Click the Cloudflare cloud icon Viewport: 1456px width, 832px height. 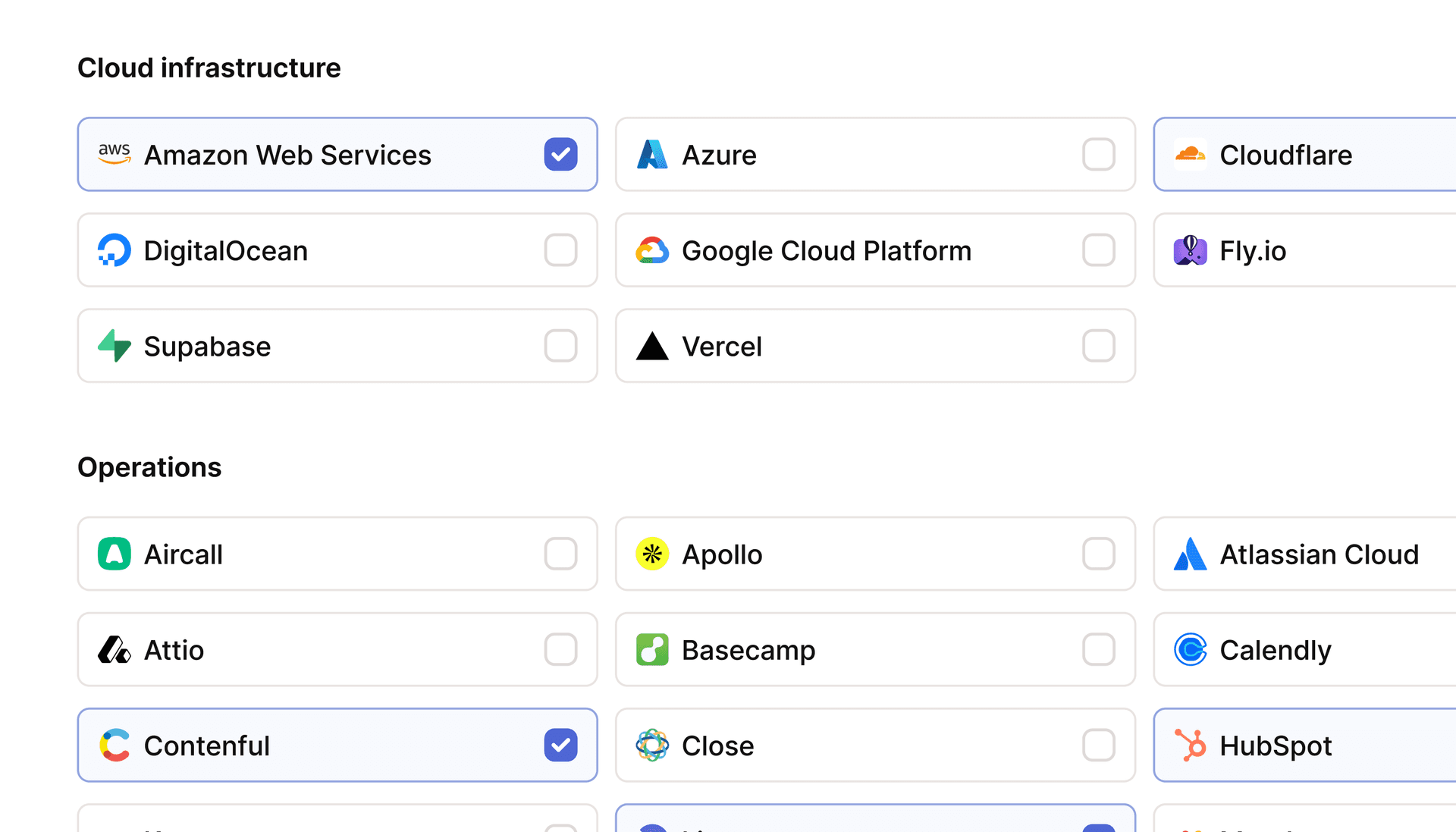(x=1191, y=155)
